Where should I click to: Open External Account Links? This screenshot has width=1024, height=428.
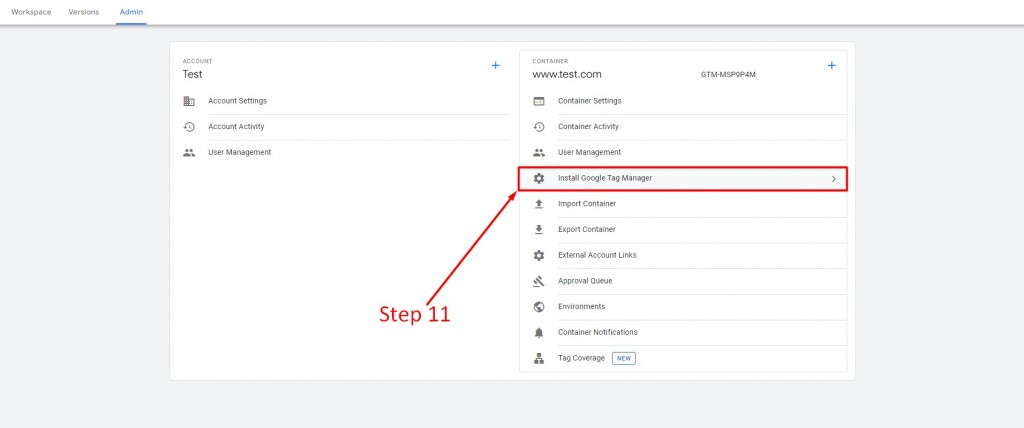[597, 255]
